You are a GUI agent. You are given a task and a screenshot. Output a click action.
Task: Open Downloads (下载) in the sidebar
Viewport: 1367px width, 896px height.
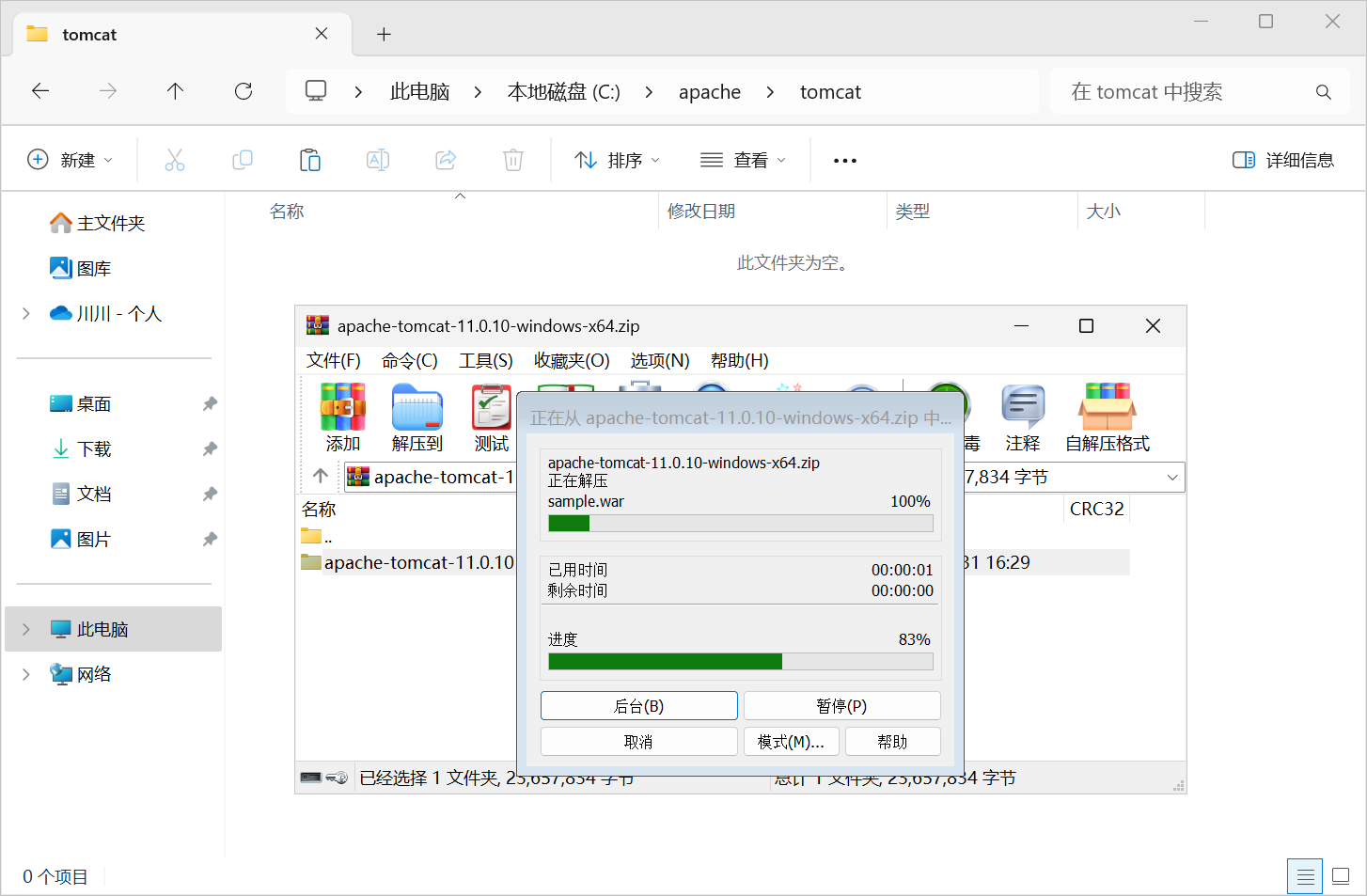point(81,448)
